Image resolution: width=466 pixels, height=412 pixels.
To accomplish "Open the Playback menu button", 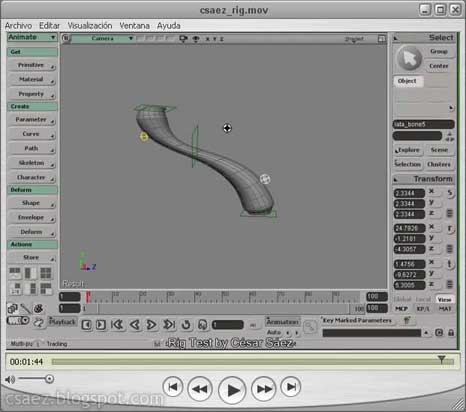I will pyautogui.click(x=62, y=322).
